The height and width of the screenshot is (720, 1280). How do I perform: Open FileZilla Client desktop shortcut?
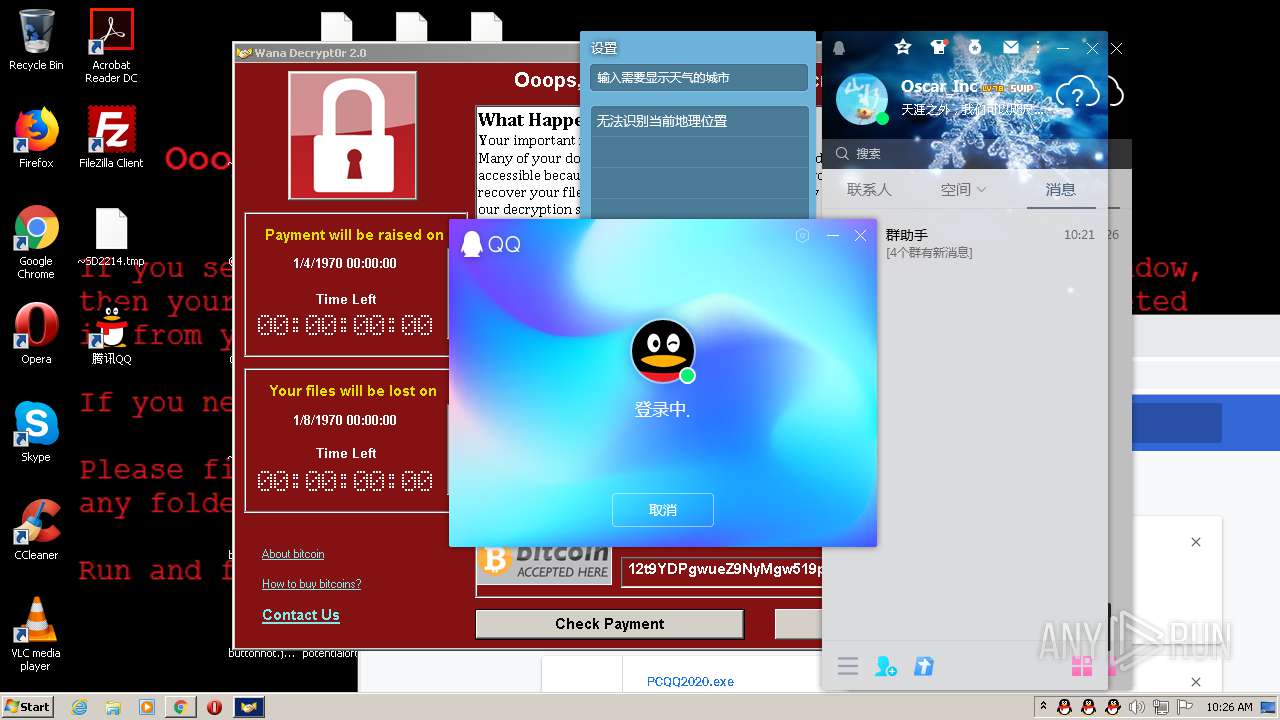click(x=111, y=138)
